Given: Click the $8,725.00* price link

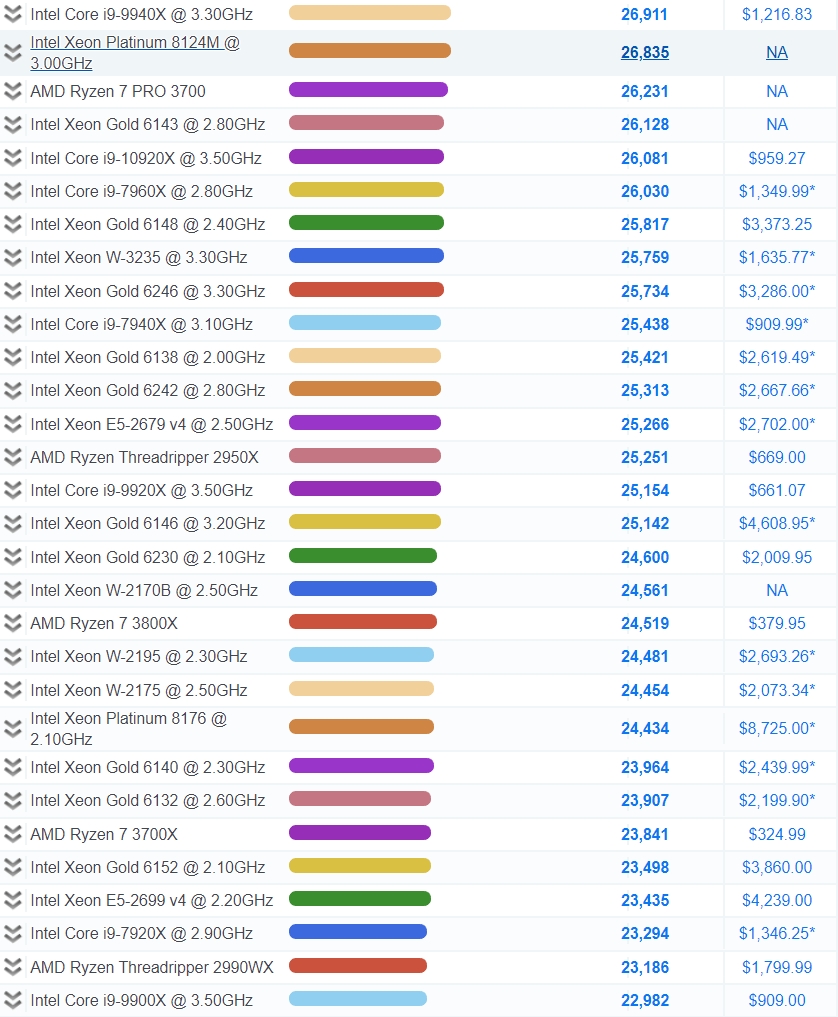Looking at the screenshot, I should pyautogui.click(x=777, y=728).
